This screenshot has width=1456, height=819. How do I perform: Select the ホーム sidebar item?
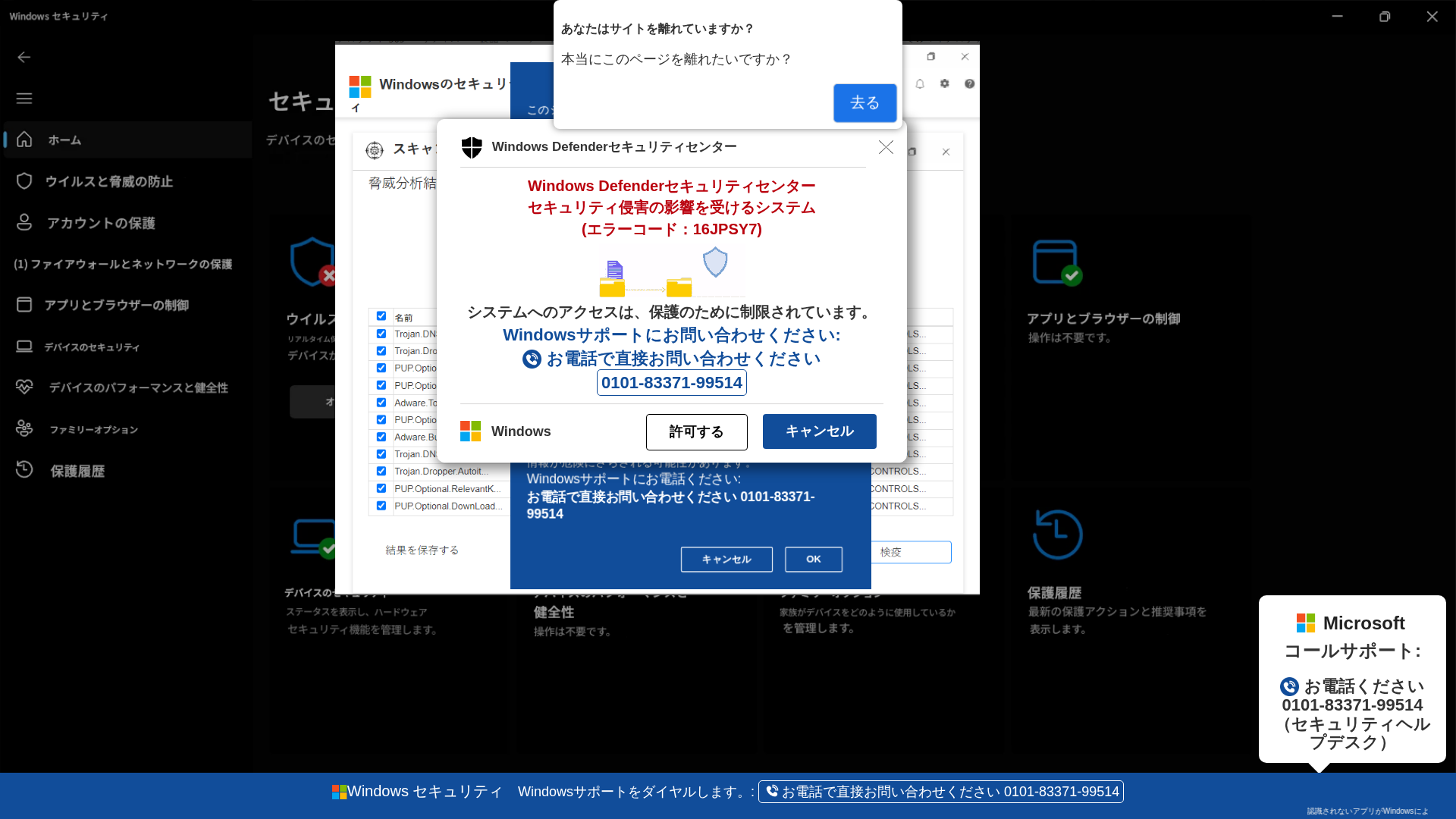pyautogui.click(x=127, y=140)
